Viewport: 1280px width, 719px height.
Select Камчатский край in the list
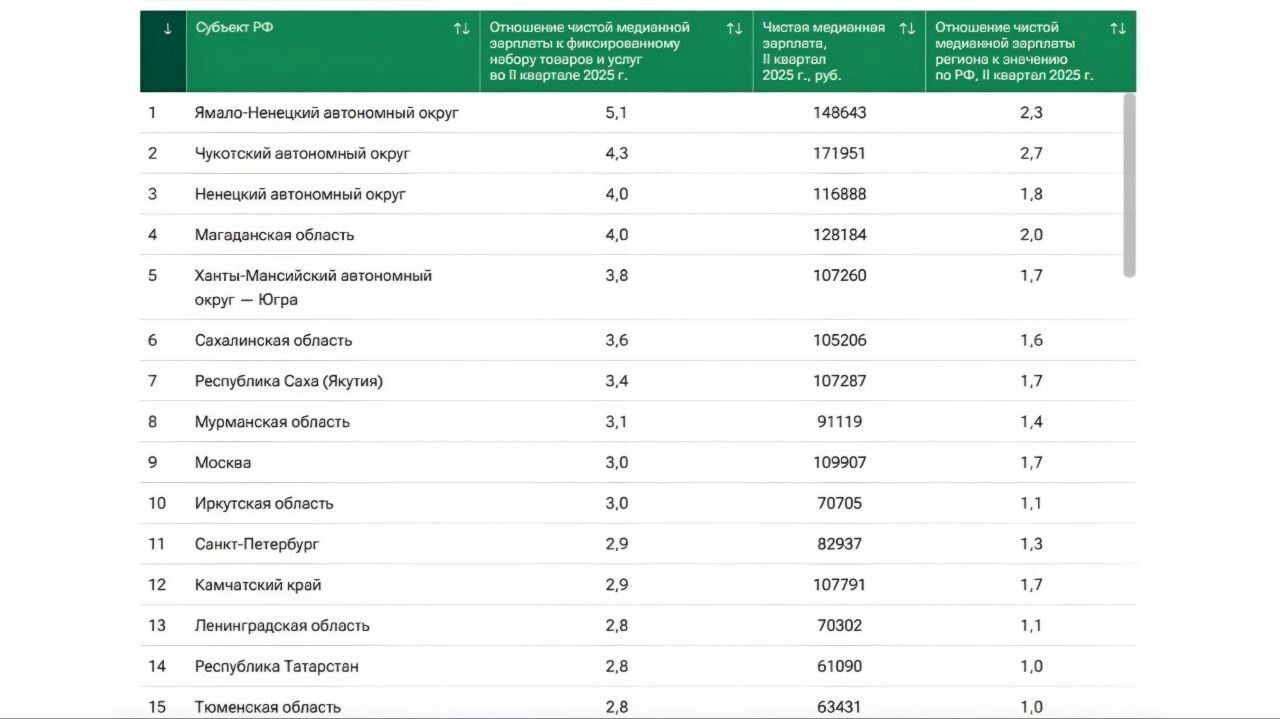tap(257, 585)
